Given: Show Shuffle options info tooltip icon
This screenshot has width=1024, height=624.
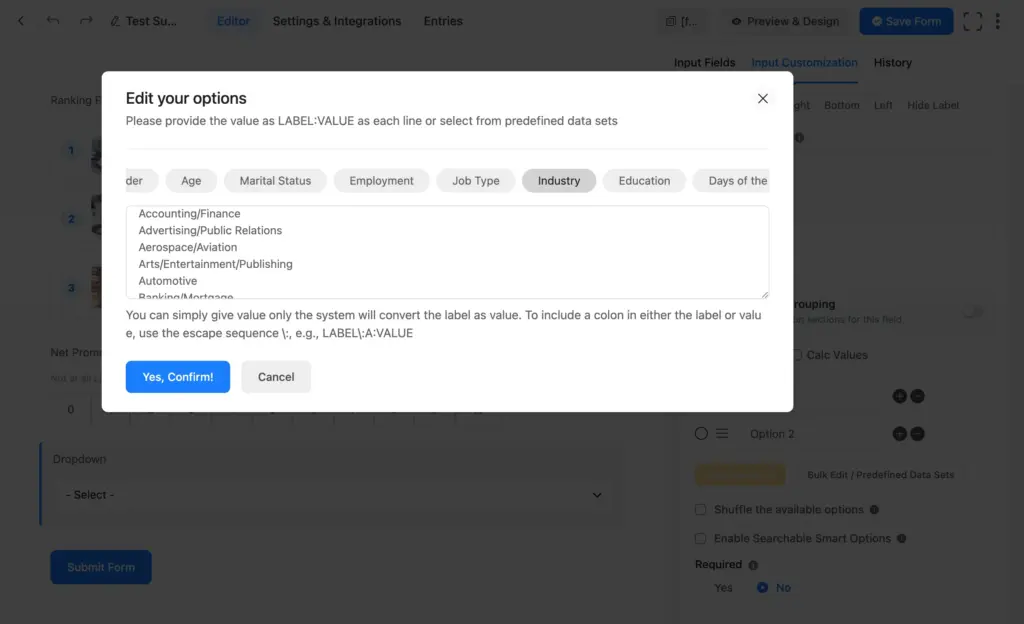Looking at the screenshot, I should click(x=874, y=510).
